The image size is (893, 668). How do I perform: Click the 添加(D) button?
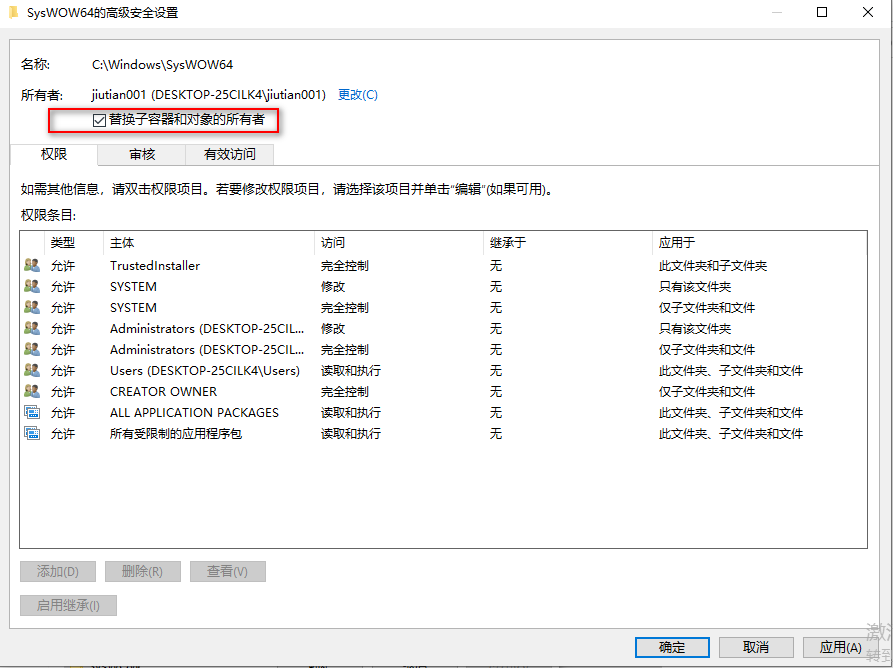(58, 571)
